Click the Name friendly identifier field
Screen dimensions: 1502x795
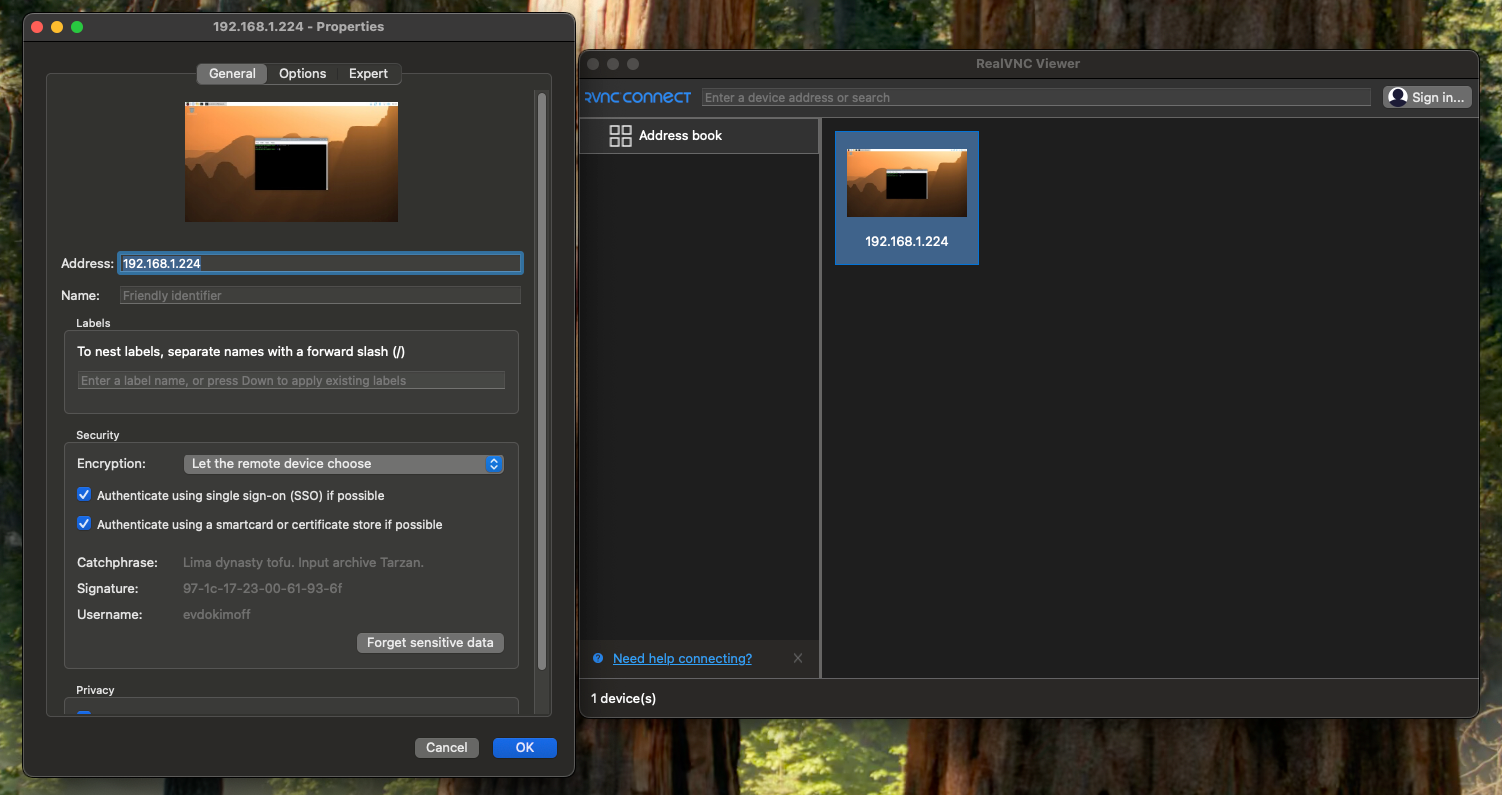pos(320,295)
